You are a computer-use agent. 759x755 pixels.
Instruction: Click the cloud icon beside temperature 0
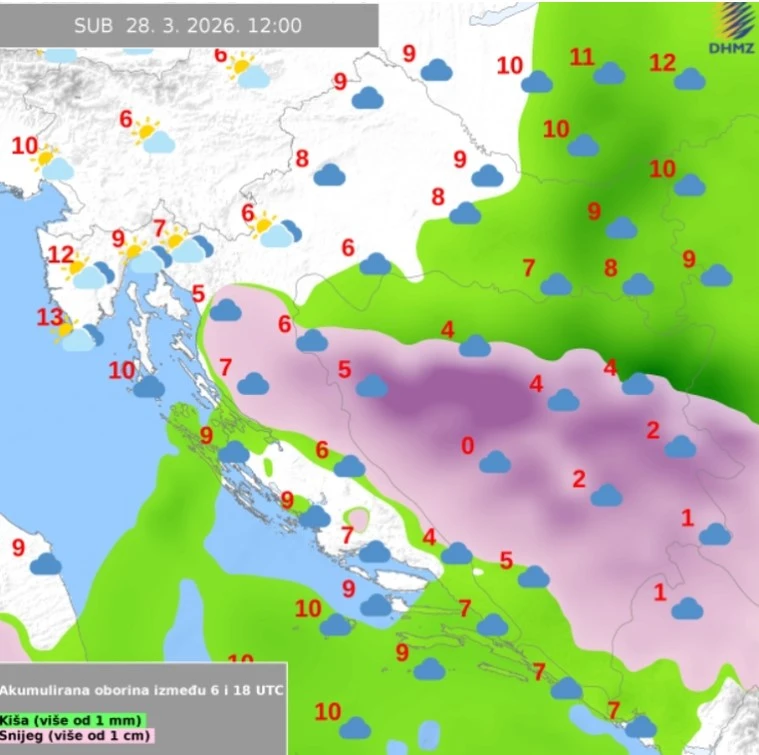point(494,462)
